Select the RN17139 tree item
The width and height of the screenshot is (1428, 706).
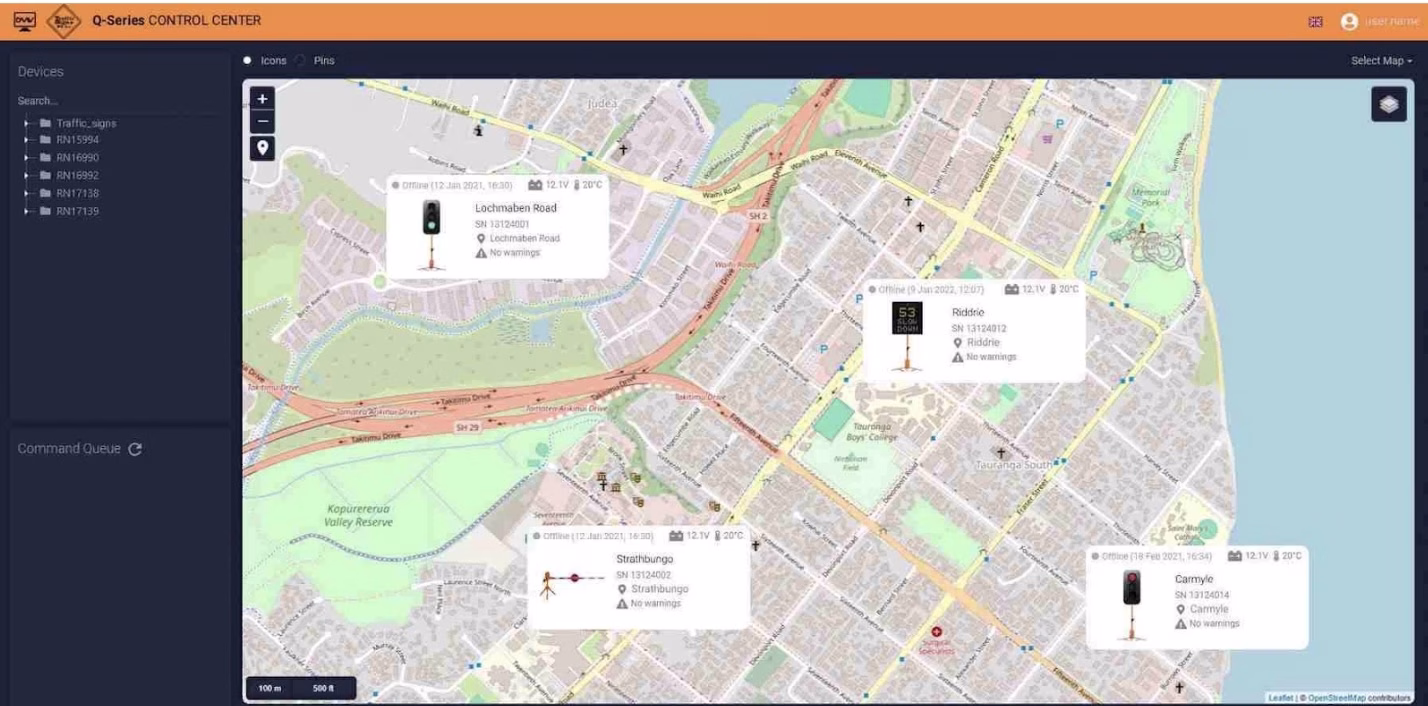click(77, 211)
